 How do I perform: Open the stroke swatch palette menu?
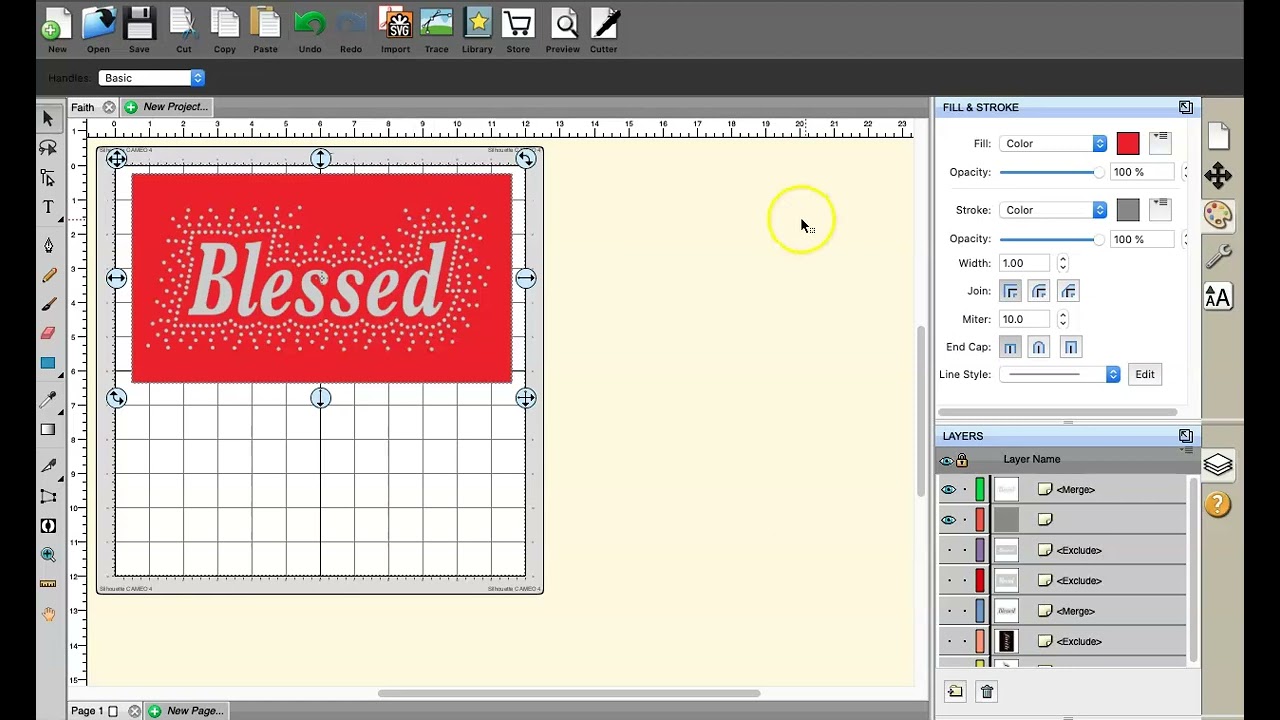click(1160, 209)
